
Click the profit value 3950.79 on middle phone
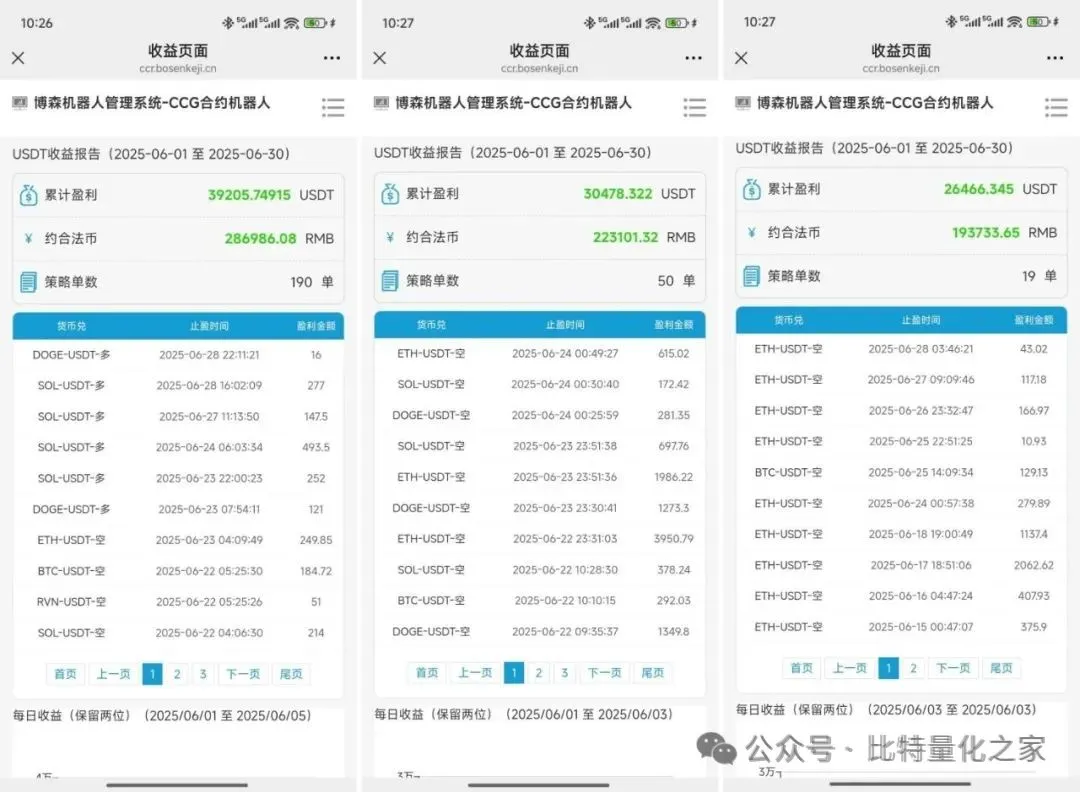pos(674,539)
